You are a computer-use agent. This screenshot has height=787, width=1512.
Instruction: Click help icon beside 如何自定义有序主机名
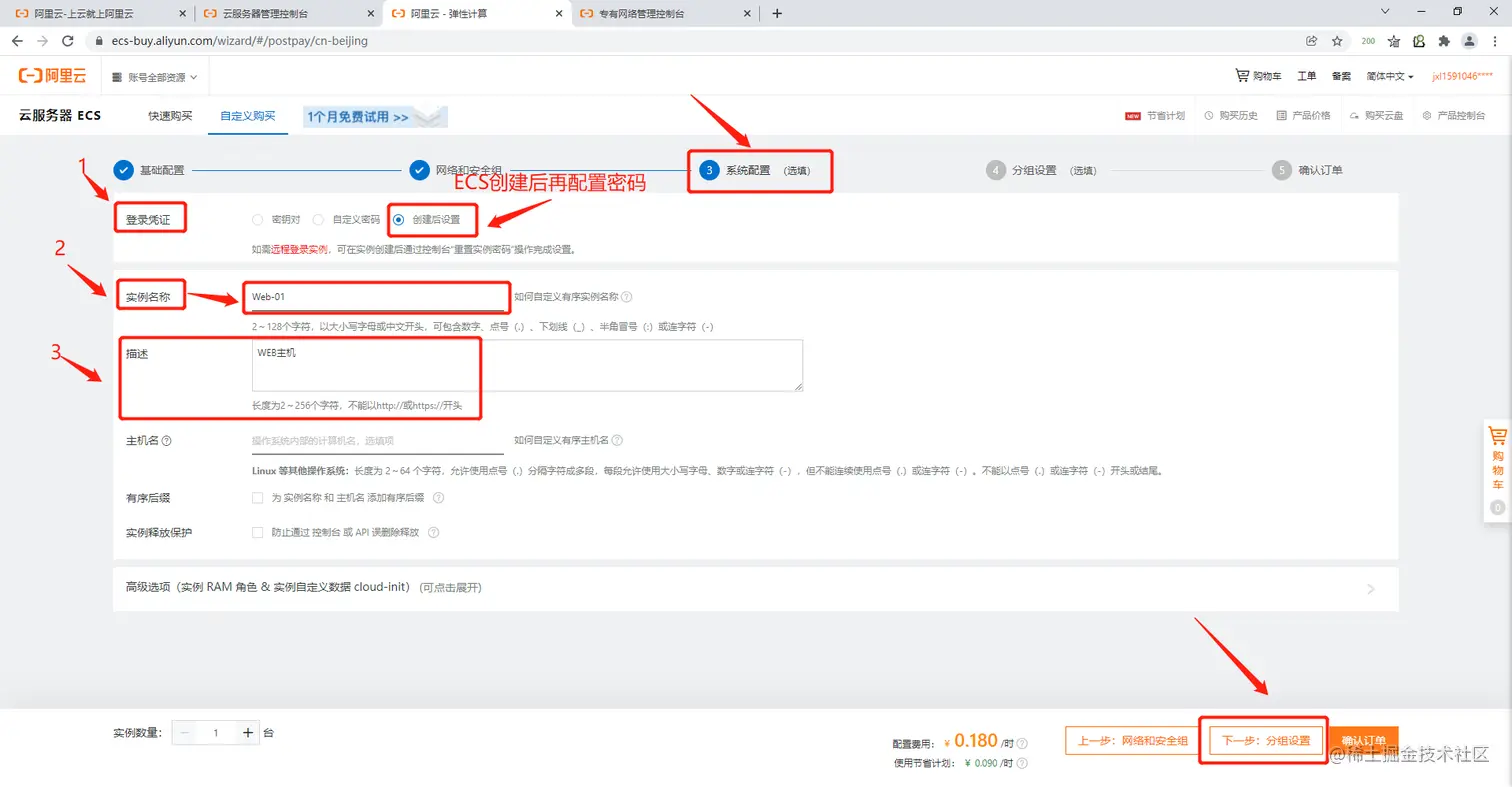click(617, 440)
